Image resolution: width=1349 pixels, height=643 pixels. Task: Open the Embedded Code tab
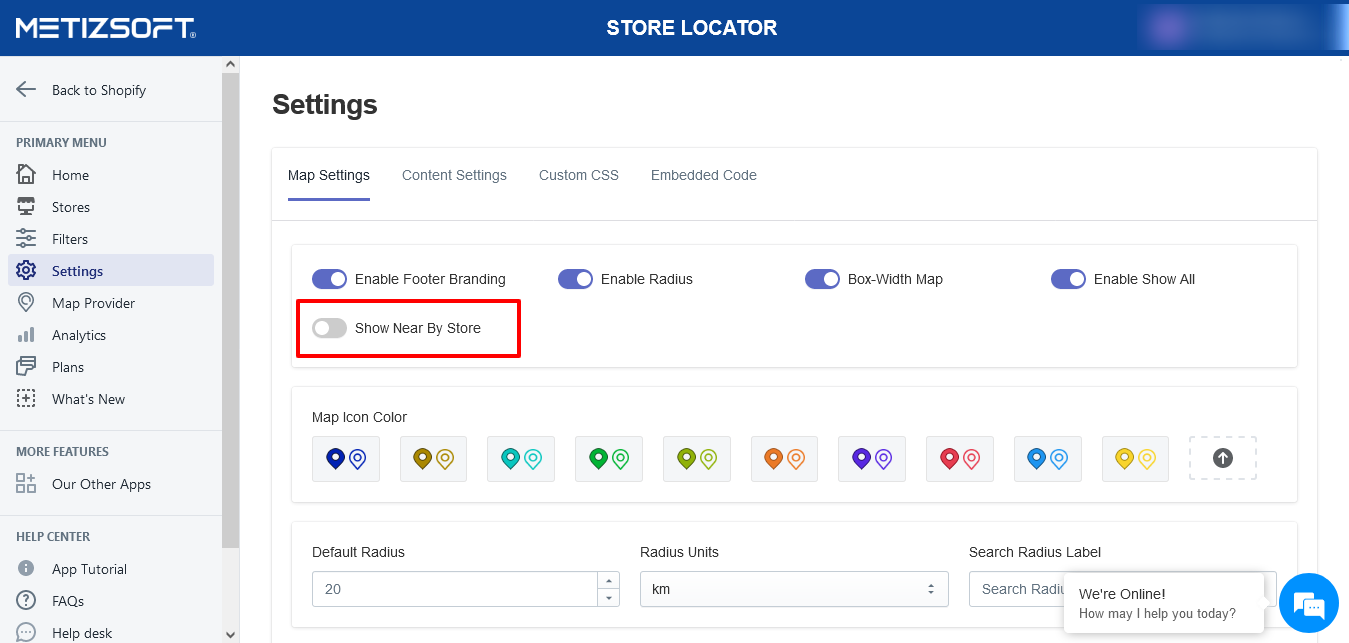tap(703, 175)
